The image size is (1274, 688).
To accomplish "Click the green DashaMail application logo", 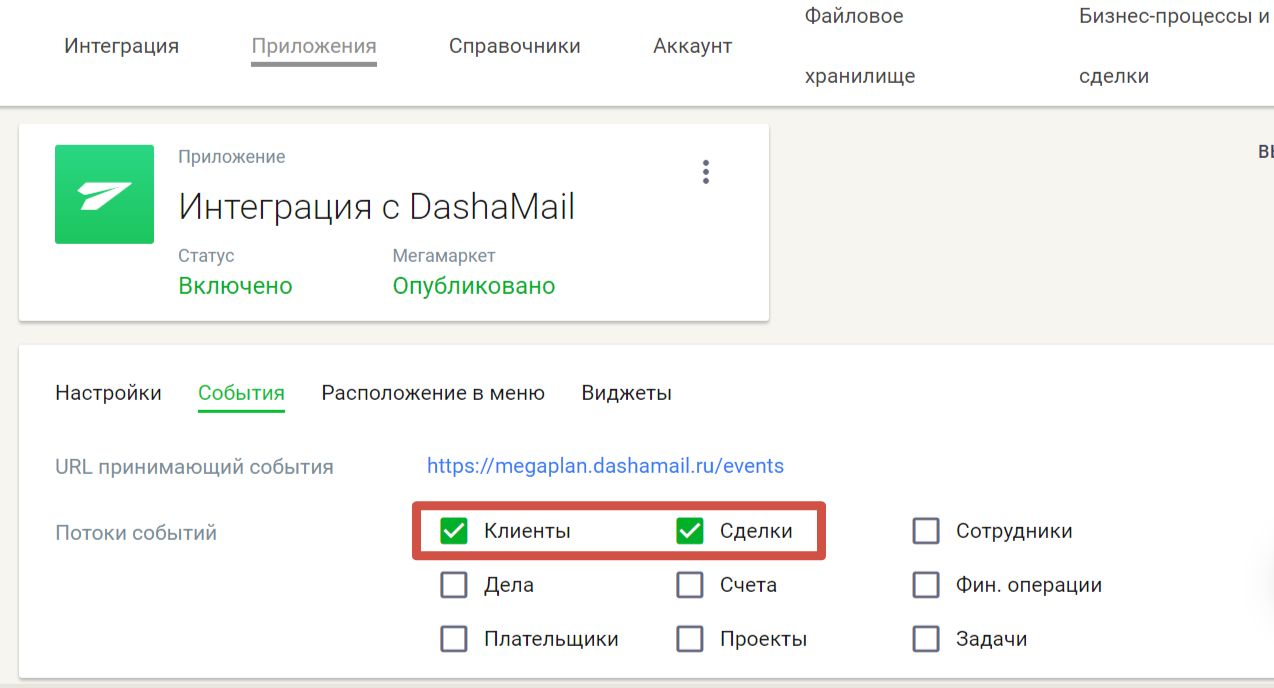I will click(x=104, y=194).
